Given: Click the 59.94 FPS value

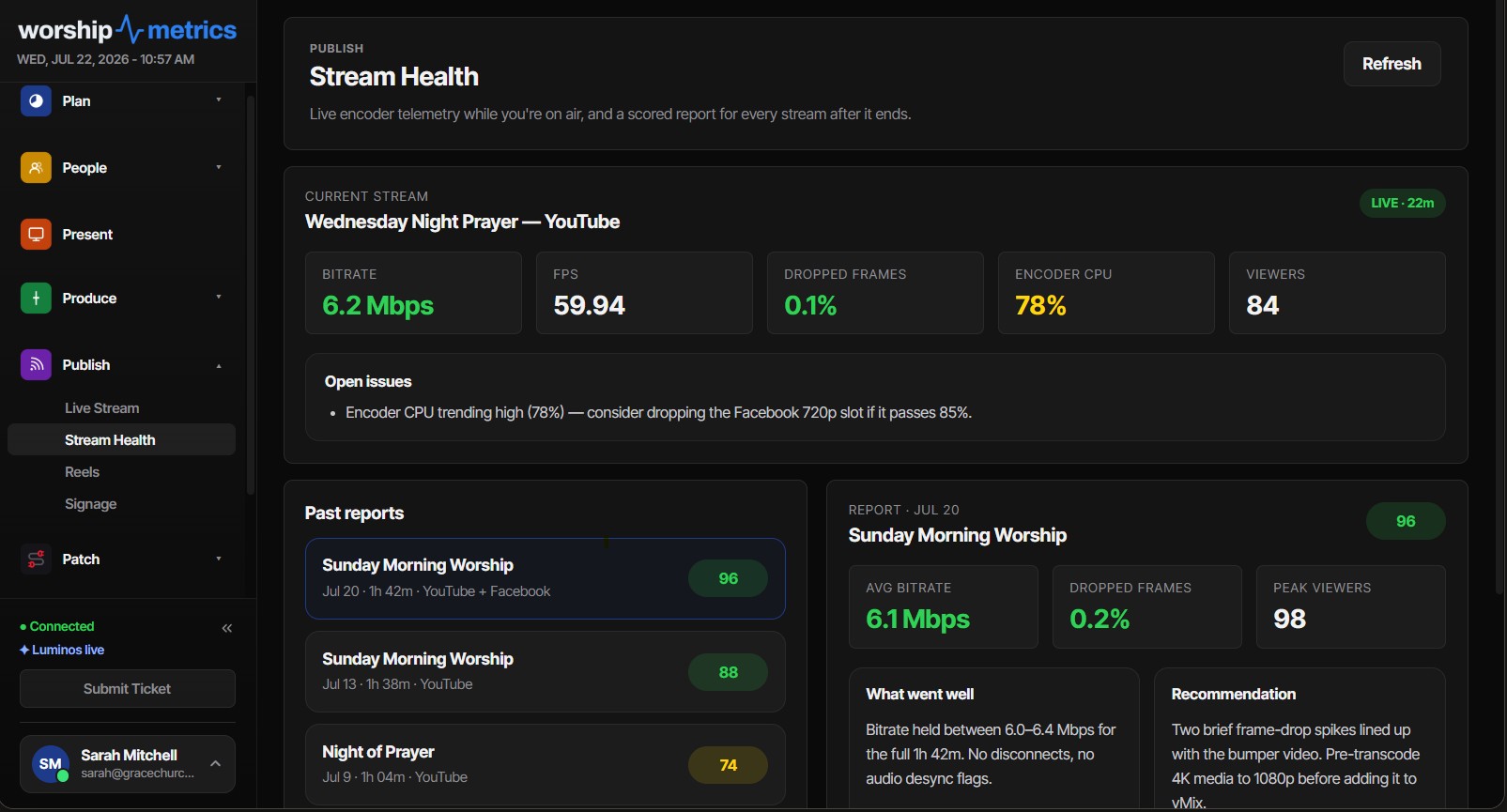Looking at the screenshot, I should 589,306.
